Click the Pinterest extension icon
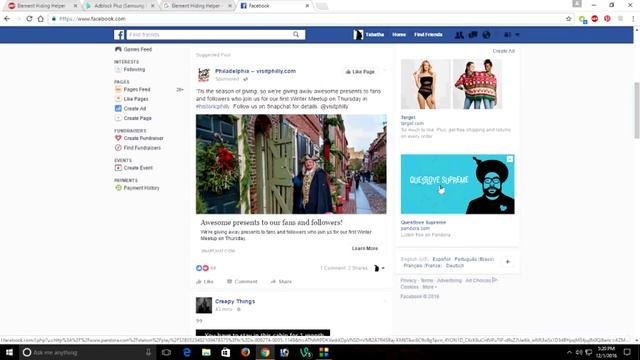This screenshot has width=640, height=360. tap(607, 19)
